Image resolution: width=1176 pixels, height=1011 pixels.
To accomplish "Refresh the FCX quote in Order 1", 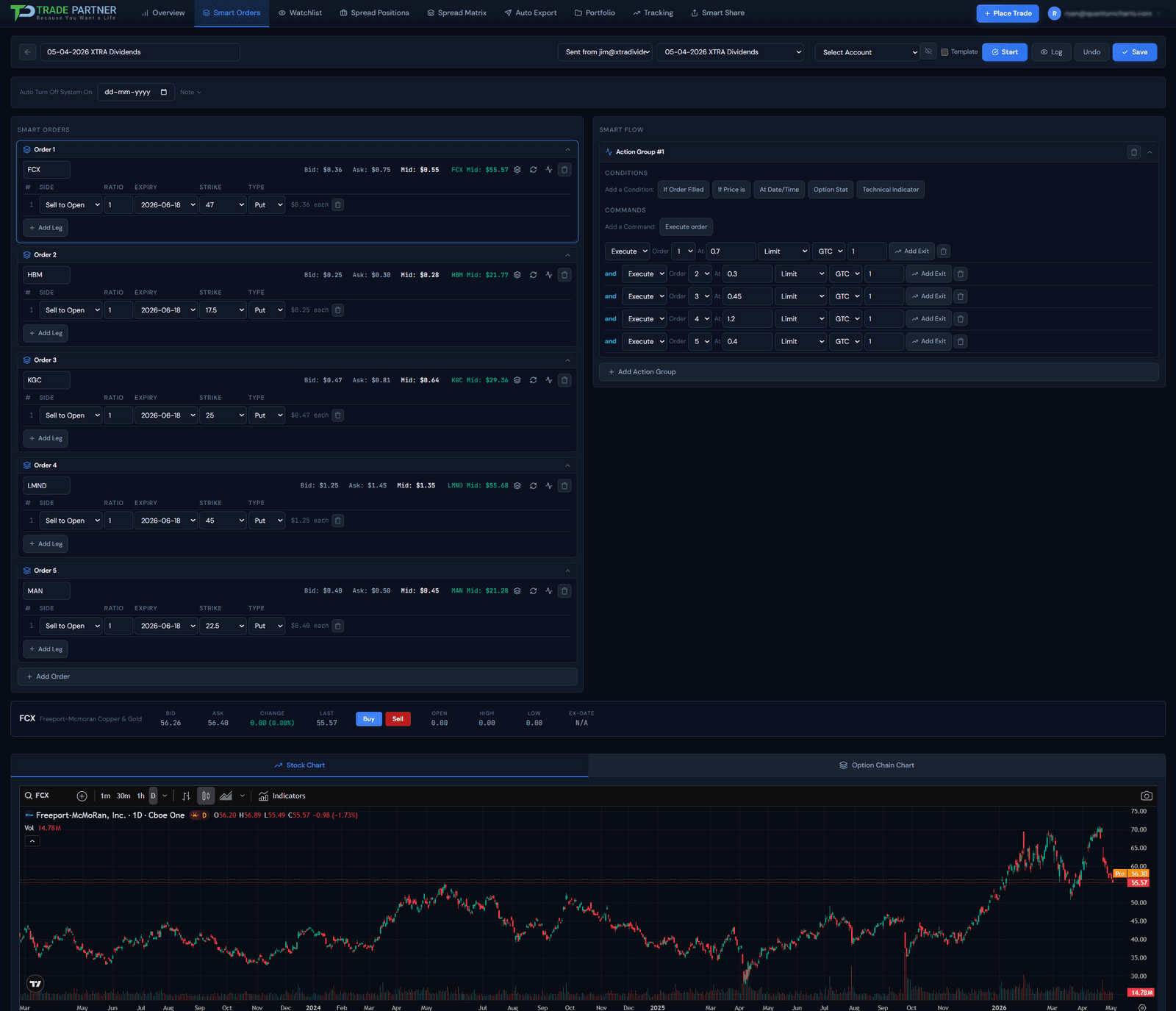I will [x=533, y=170].
